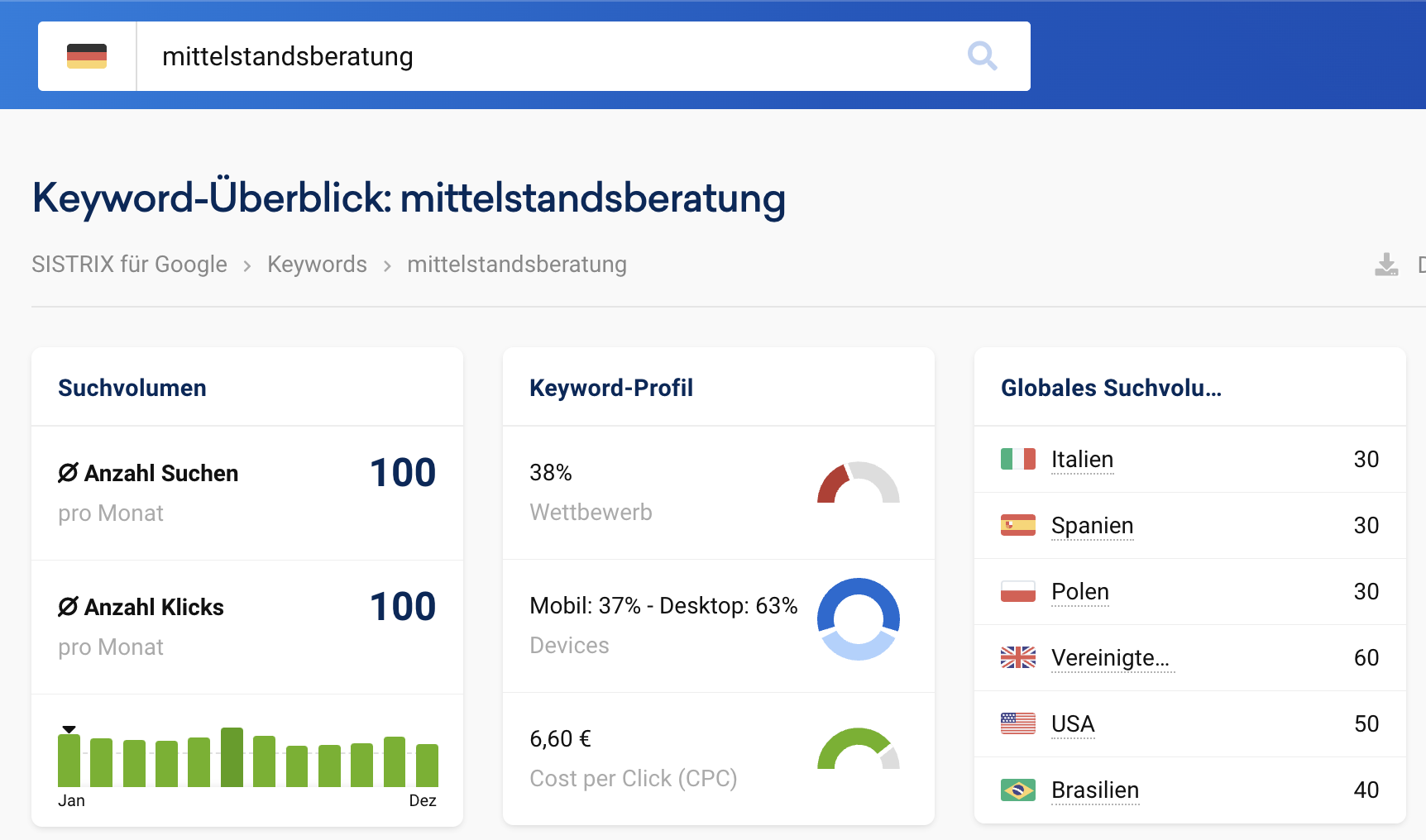Click the Spain flag icon
Image resolution: width=1426 pixels, height=840 pixels.
click(x=1017, y=525)
